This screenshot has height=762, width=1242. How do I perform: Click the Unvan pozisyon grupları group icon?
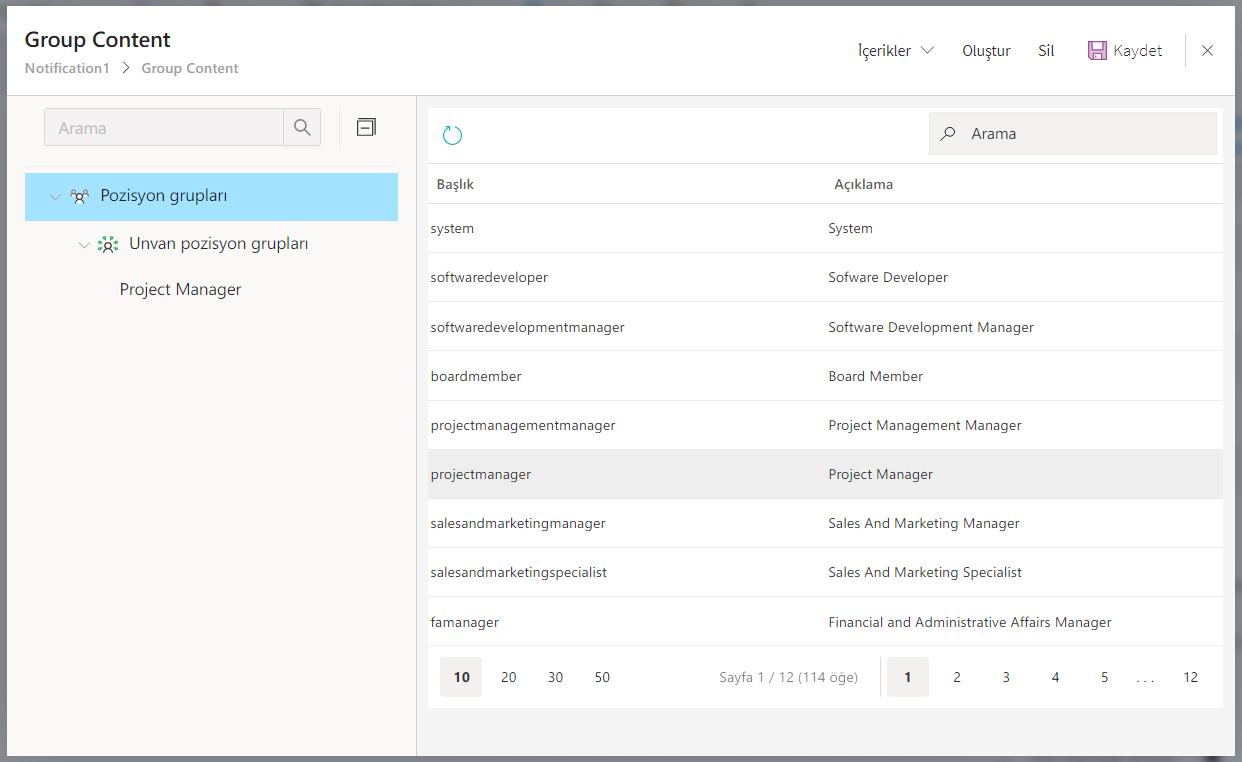click(108, 245)
